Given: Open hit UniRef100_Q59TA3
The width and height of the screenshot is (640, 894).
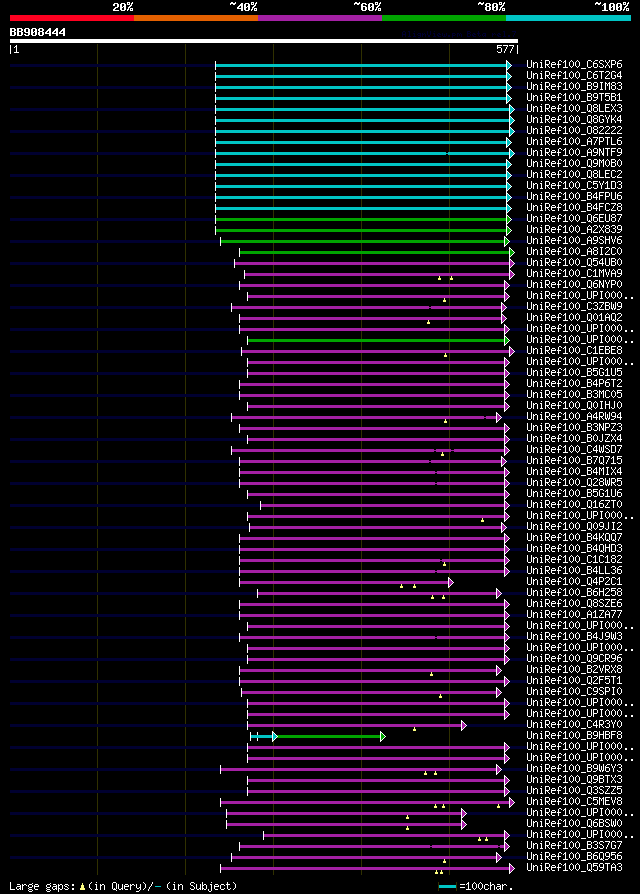Looking at the screenshot, I should [x=574, y=868].
